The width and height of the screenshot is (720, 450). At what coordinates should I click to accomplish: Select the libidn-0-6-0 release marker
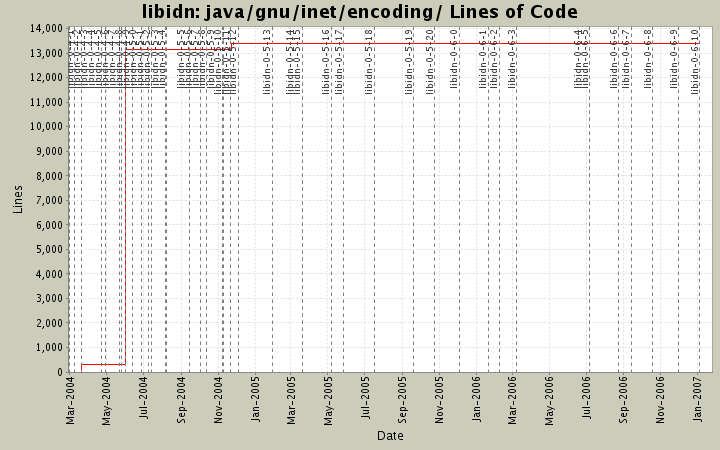(455, 62)
